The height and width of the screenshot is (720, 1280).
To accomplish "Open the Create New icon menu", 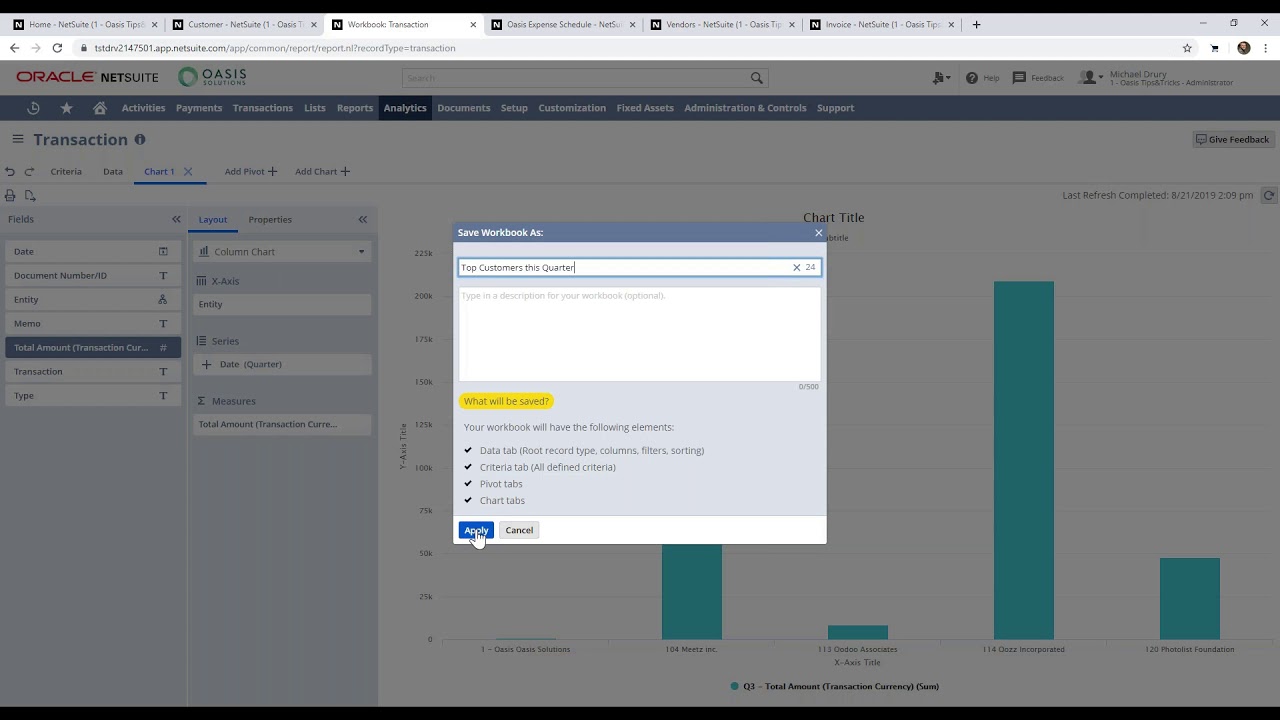I will pos(940,78).
